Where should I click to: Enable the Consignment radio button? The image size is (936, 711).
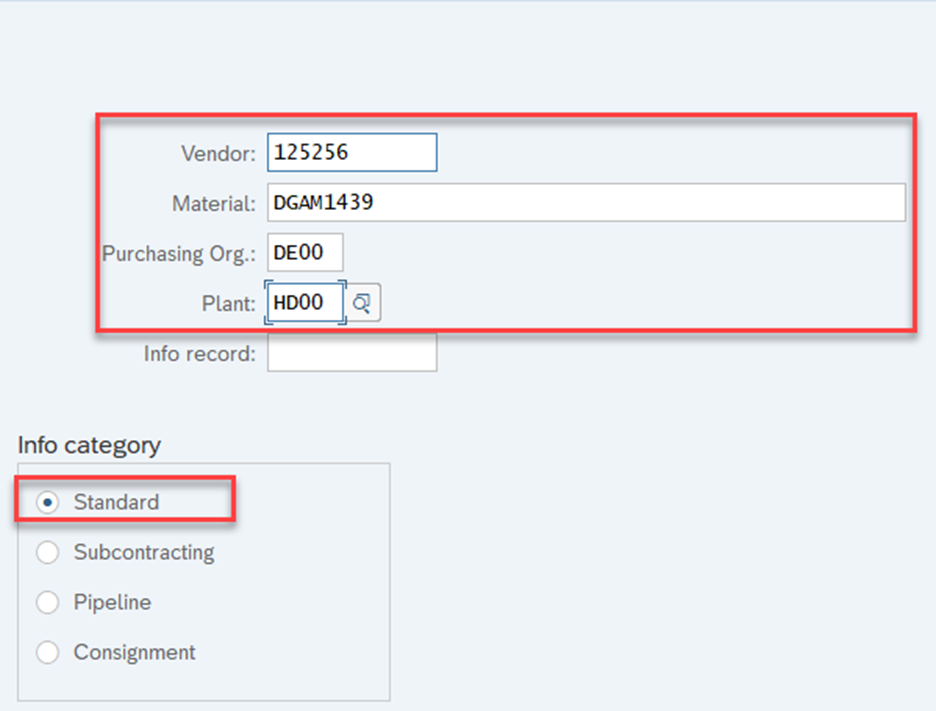pyautogui.click(x=47, y=652)
